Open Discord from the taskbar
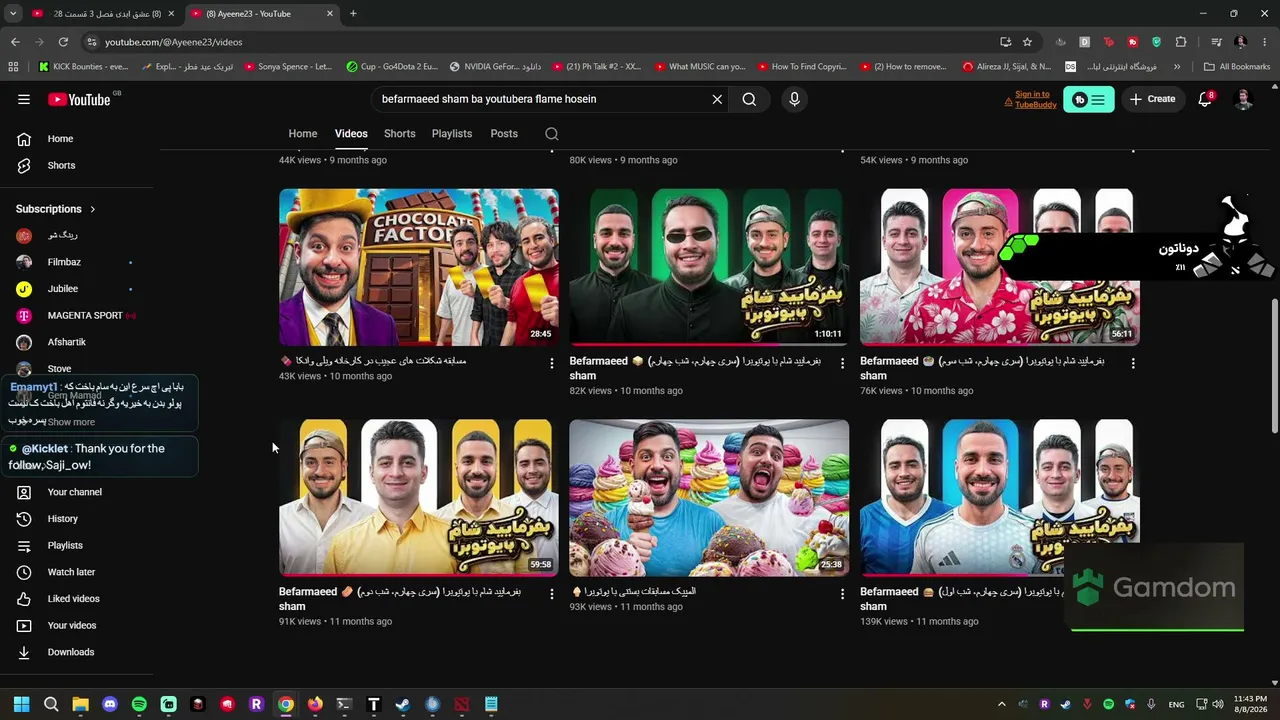This screenshot has width=1280, height=720. click(x=110, y=704)
